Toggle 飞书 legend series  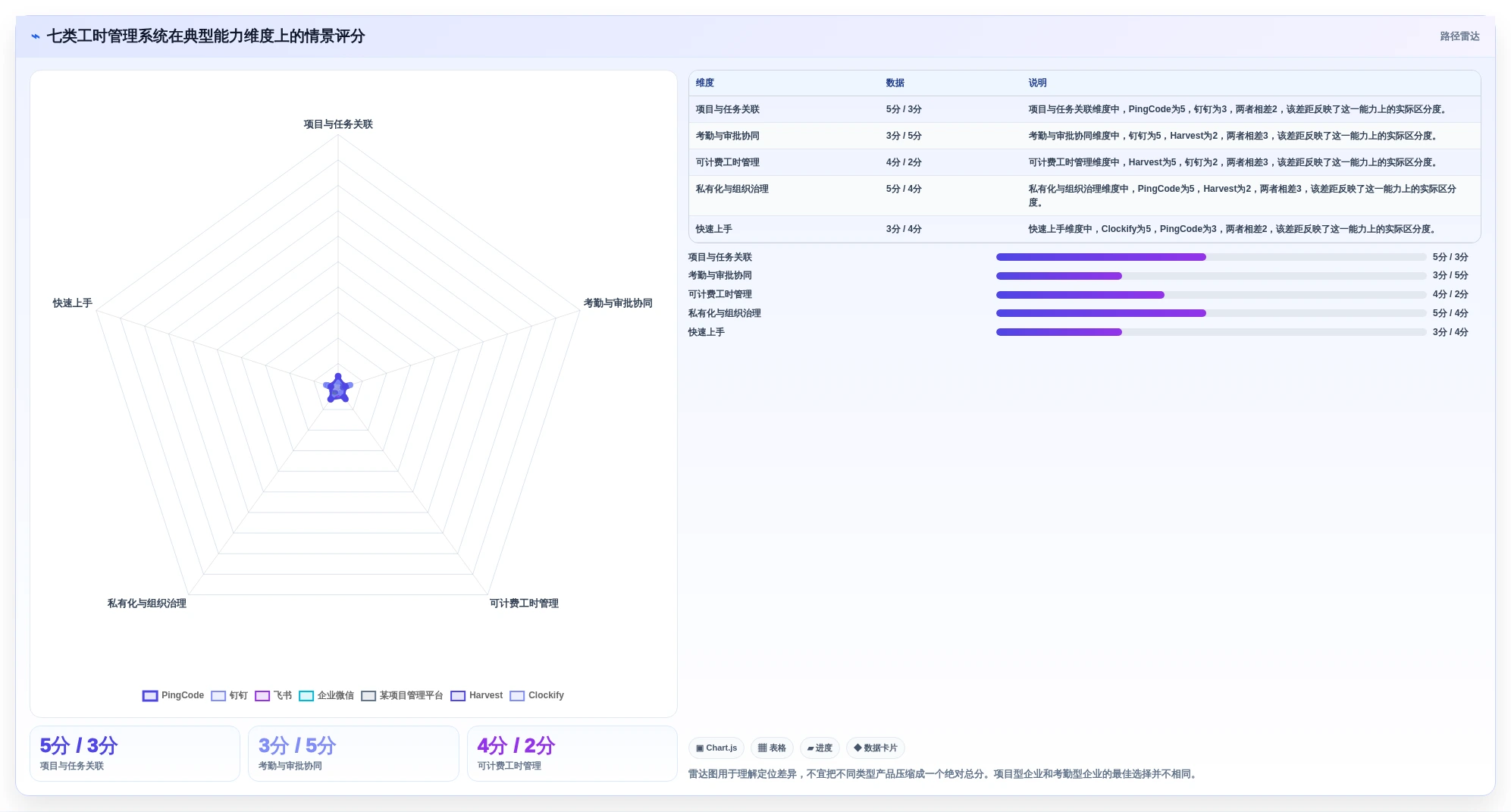point(273,695)
